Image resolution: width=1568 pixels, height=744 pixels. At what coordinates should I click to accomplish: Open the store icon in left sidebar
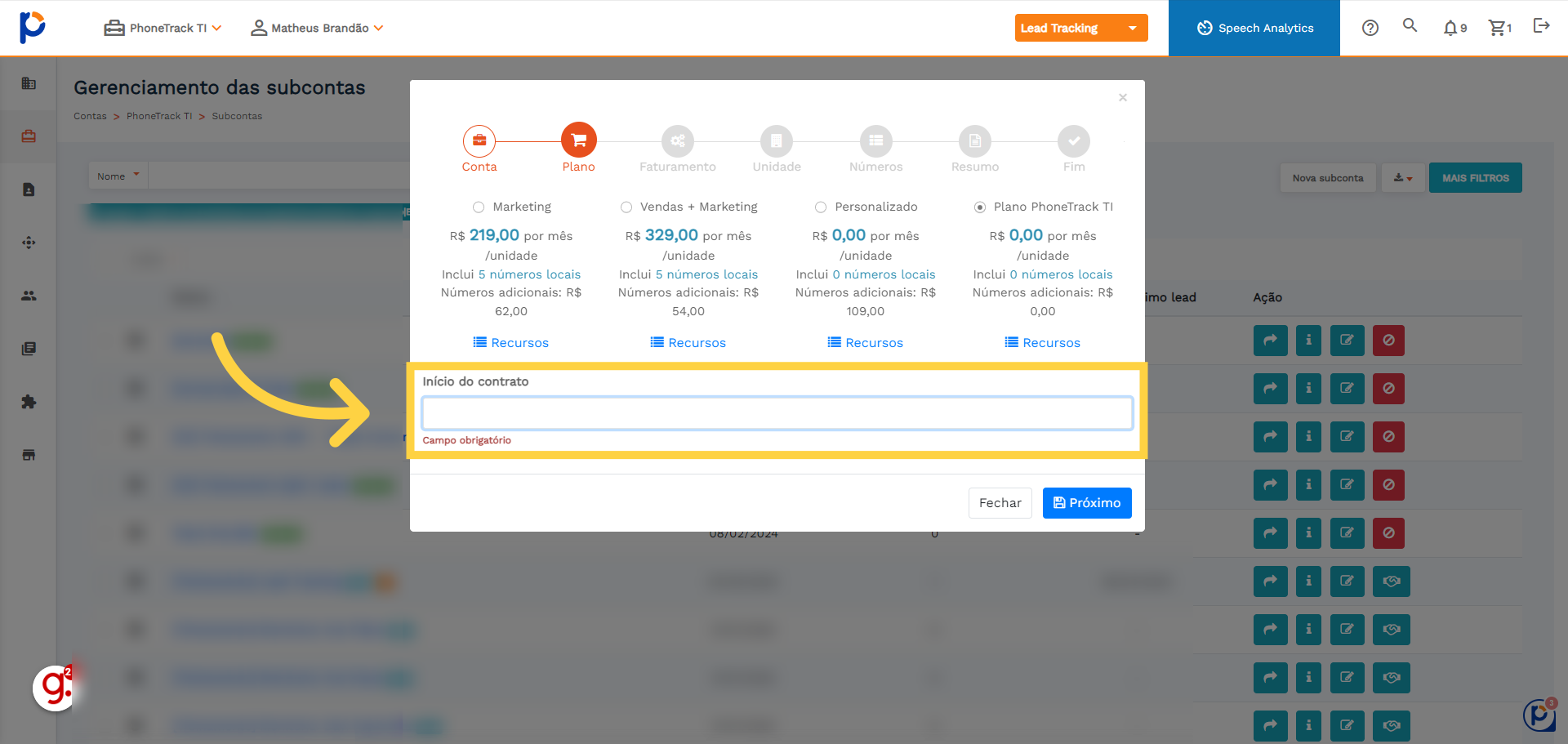[x=29, y=455]
